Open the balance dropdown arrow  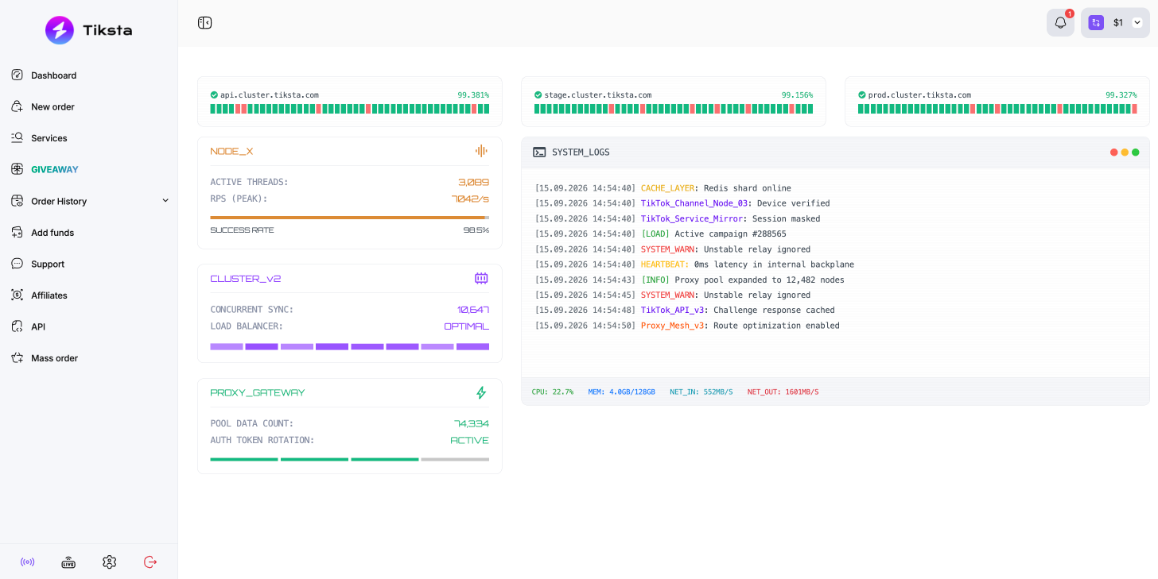pos(1137,23)
